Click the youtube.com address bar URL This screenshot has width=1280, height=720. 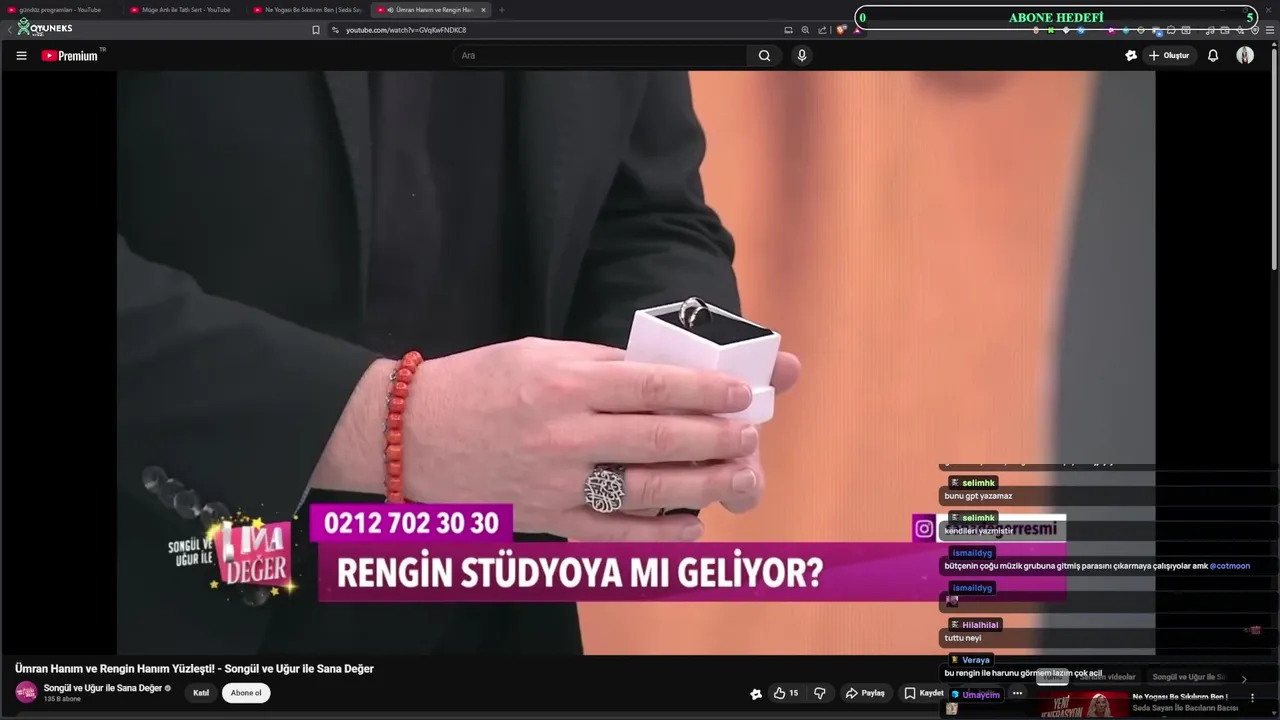tap(406, 30)
